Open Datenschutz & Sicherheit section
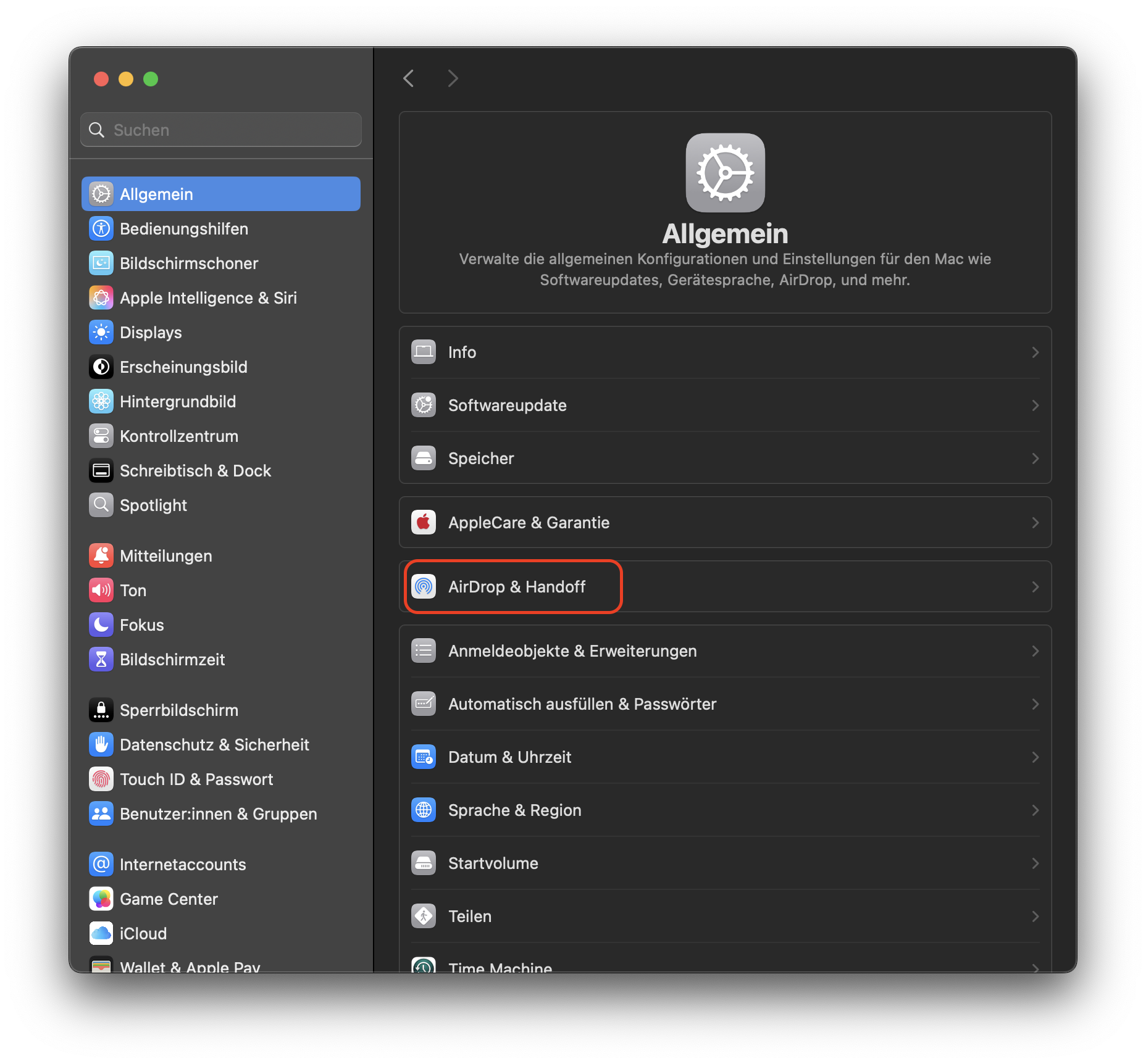The width and height of the screenshot is (1146, 1064). [214, 744]
